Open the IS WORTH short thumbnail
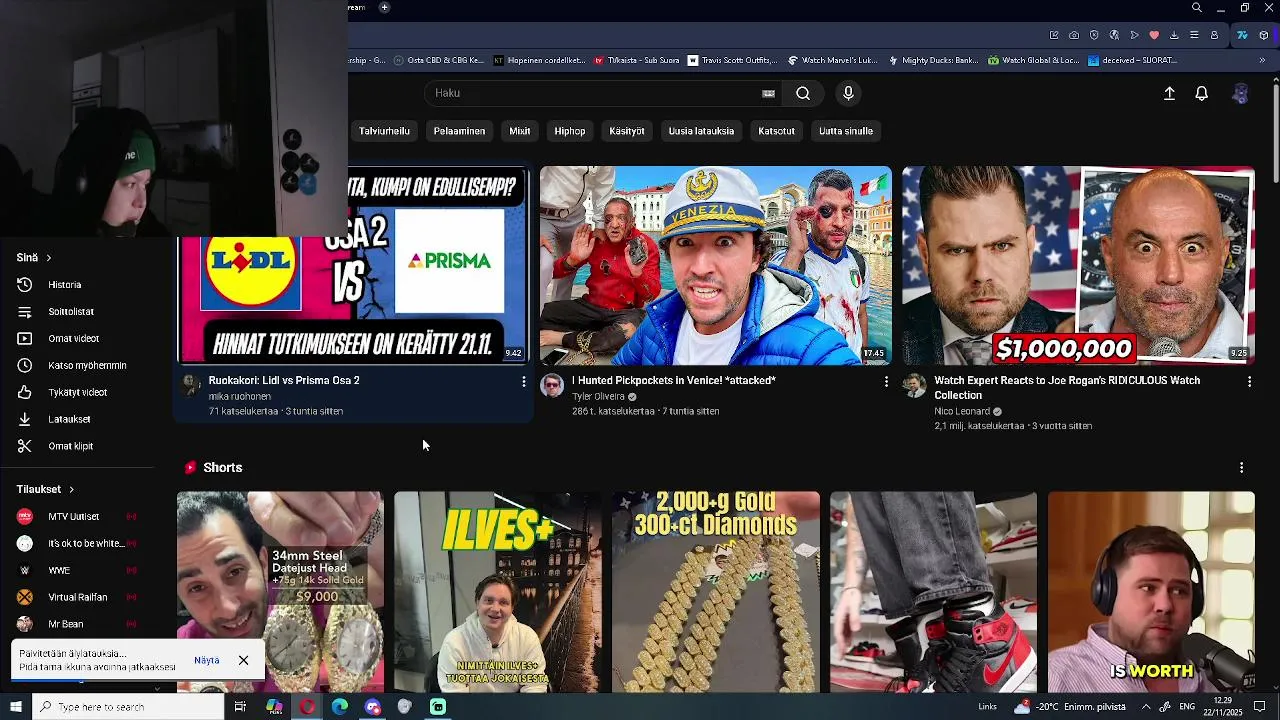This screenshot has width=1280, height=720. [x=1151, y=592]
